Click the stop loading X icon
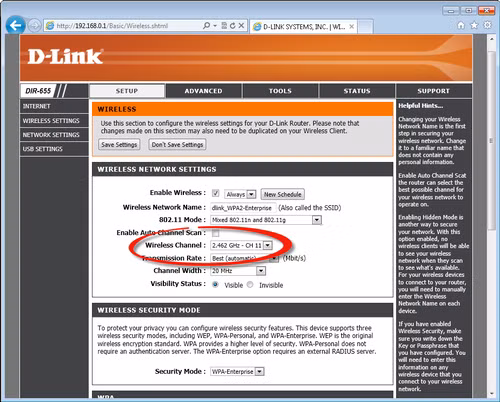Image resolution: width=500 pixels, height=402 pixels. tap(241, 26)
